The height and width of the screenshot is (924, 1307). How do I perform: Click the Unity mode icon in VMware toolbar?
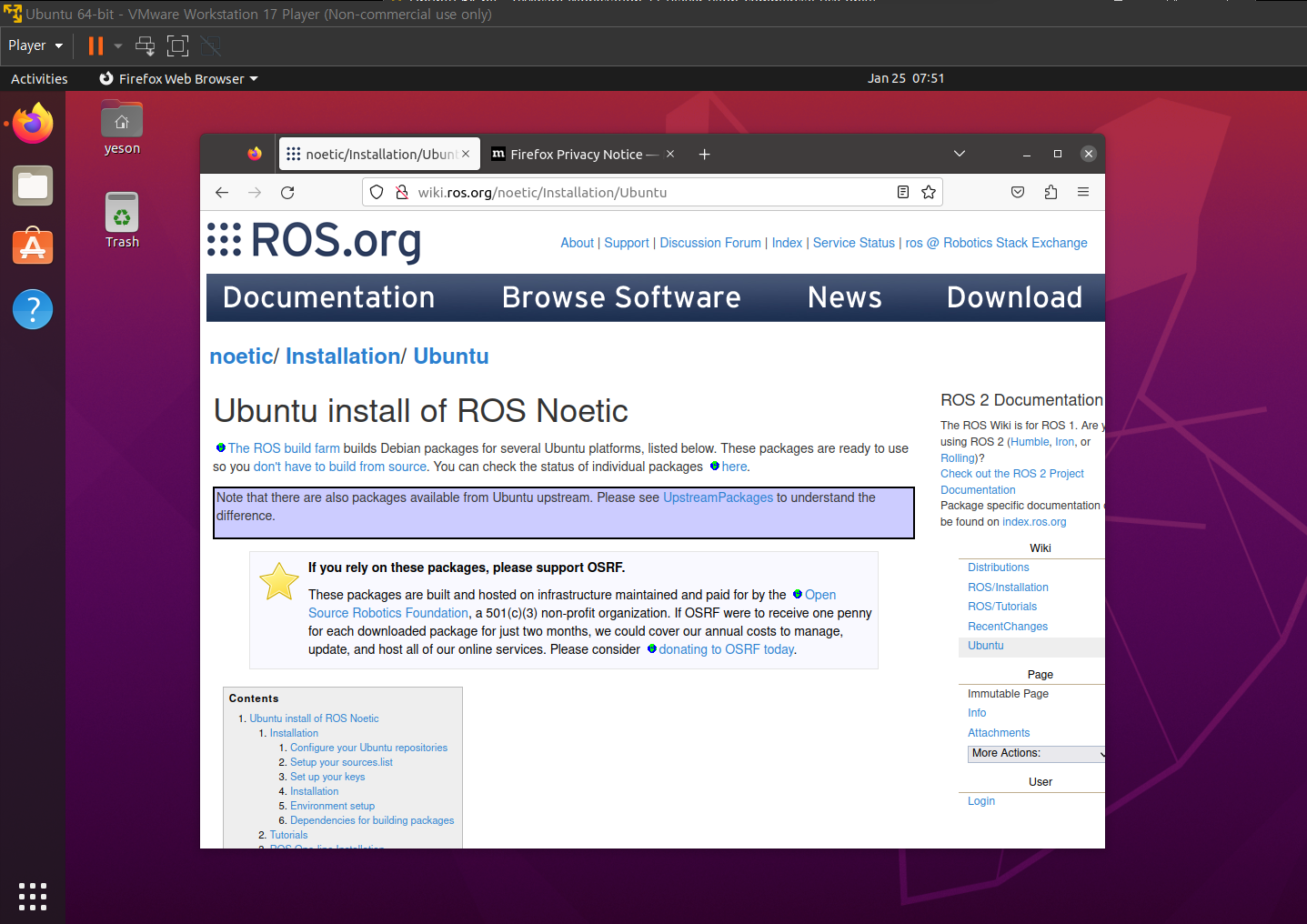pyautogui.click(x=211, y=45)
